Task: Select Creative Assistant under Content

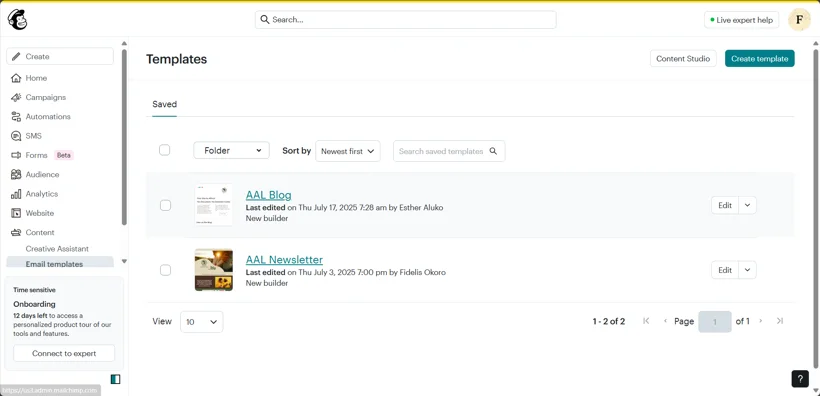Action: [57, 249]
